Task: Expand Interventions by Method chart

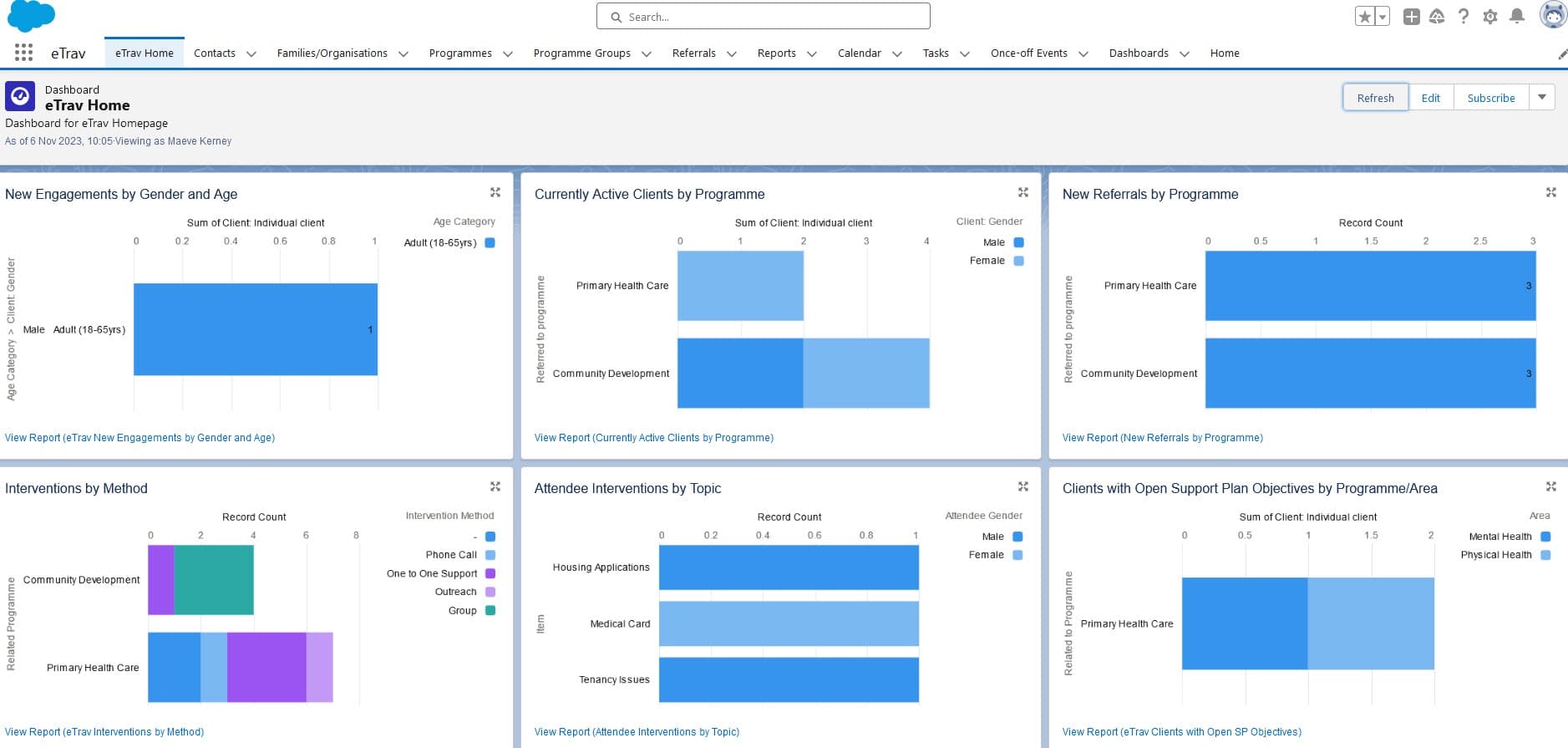Action: (x=495, y=486)
